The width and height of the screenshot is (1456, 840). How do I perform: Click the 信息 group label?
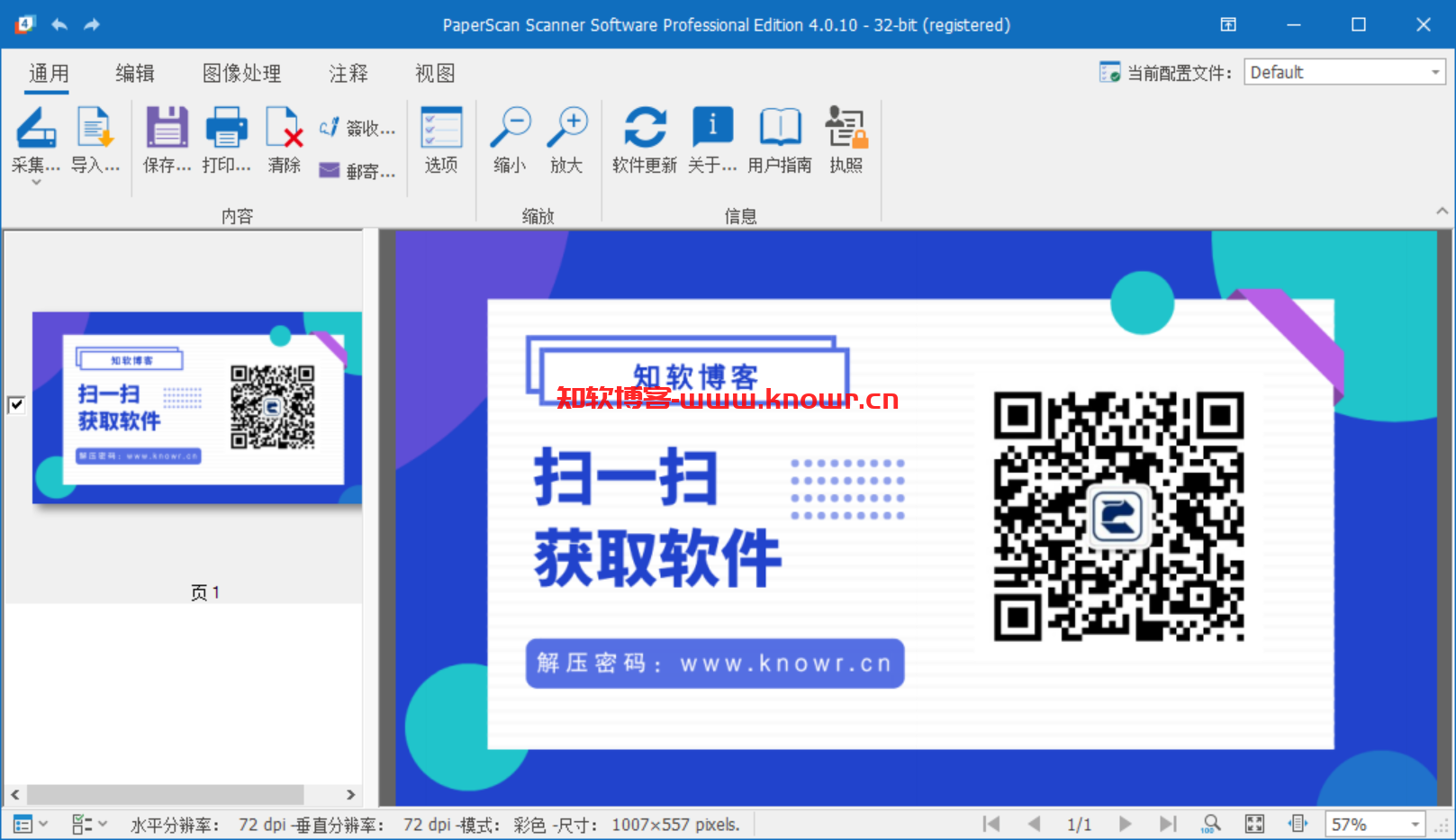click(x=741, y=216)
